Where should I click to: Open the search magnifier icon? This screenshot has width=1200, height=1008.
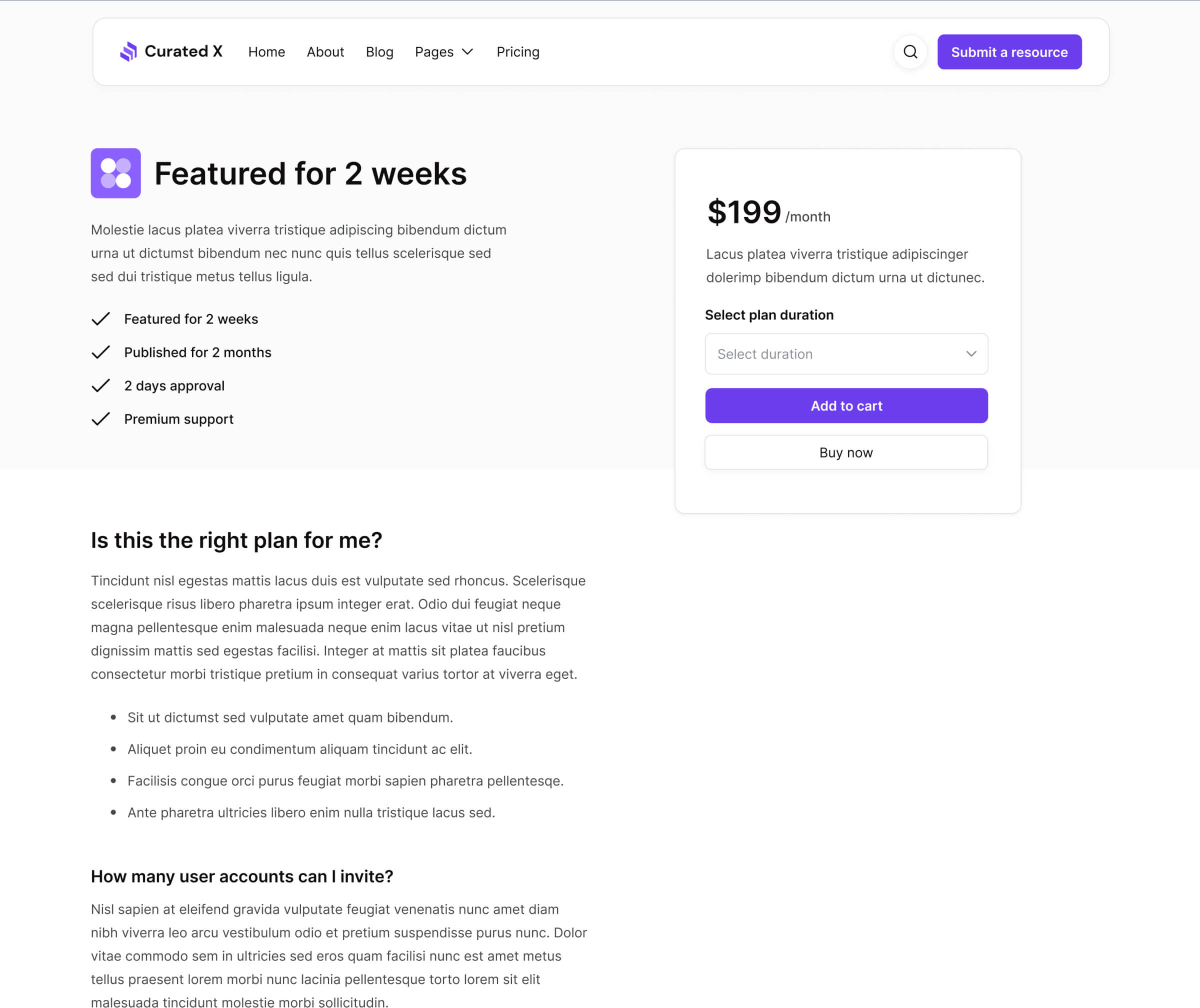click(910, 51)
